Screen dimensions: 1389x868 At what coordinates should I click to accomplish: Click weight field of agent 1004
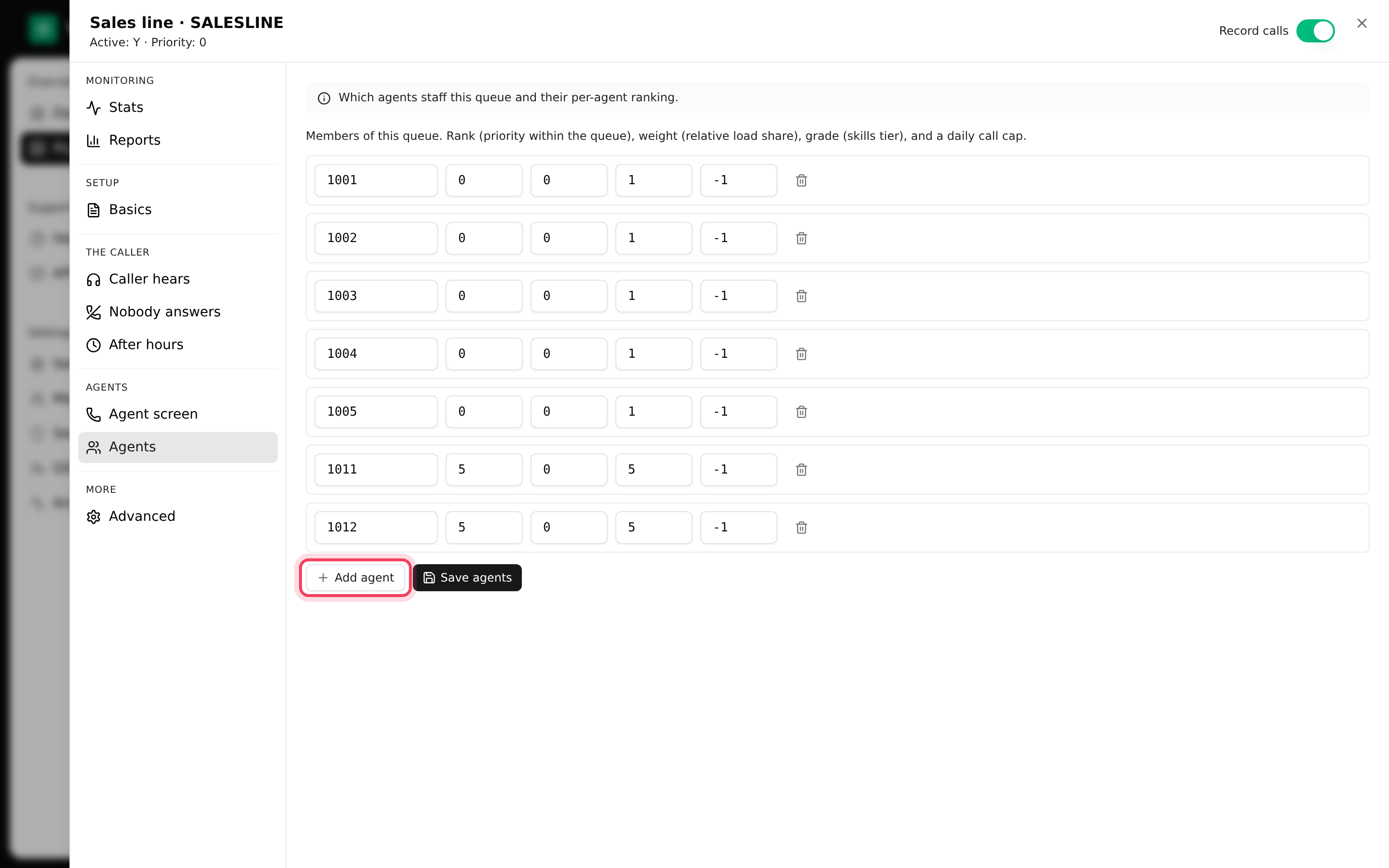tap(569, 353)
